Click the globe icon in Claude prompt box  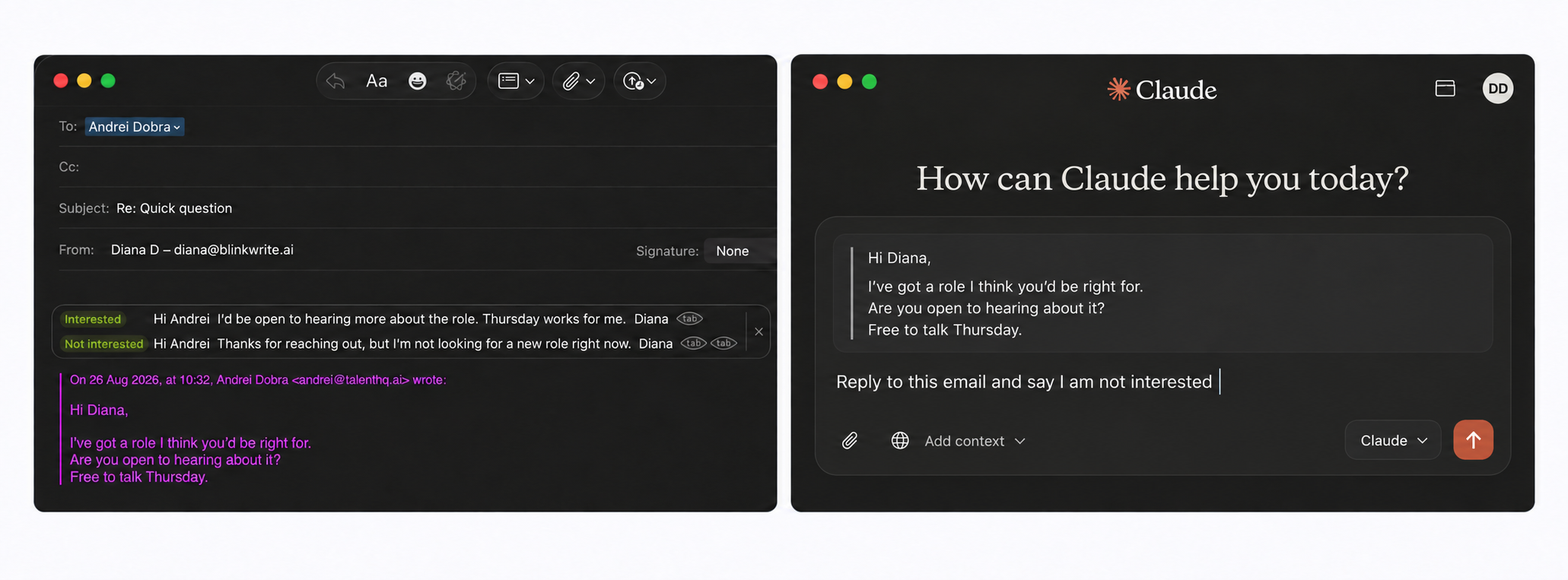click(900, 441)
